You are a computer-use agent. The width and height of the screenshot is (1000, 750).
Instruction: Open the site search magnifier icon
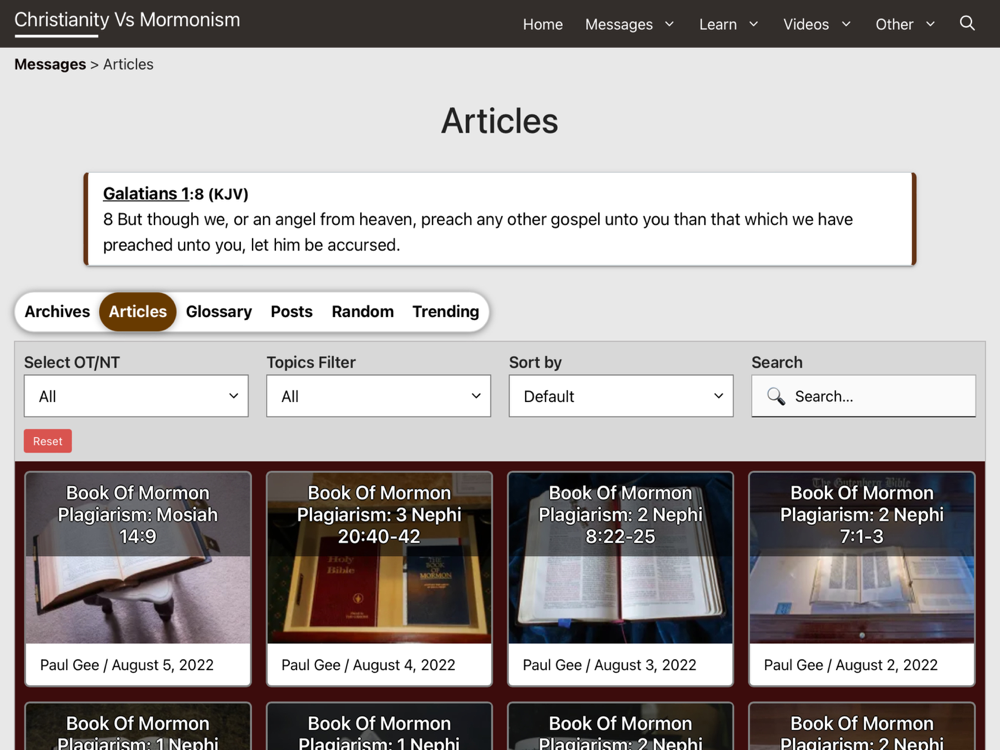click(967, 24)
